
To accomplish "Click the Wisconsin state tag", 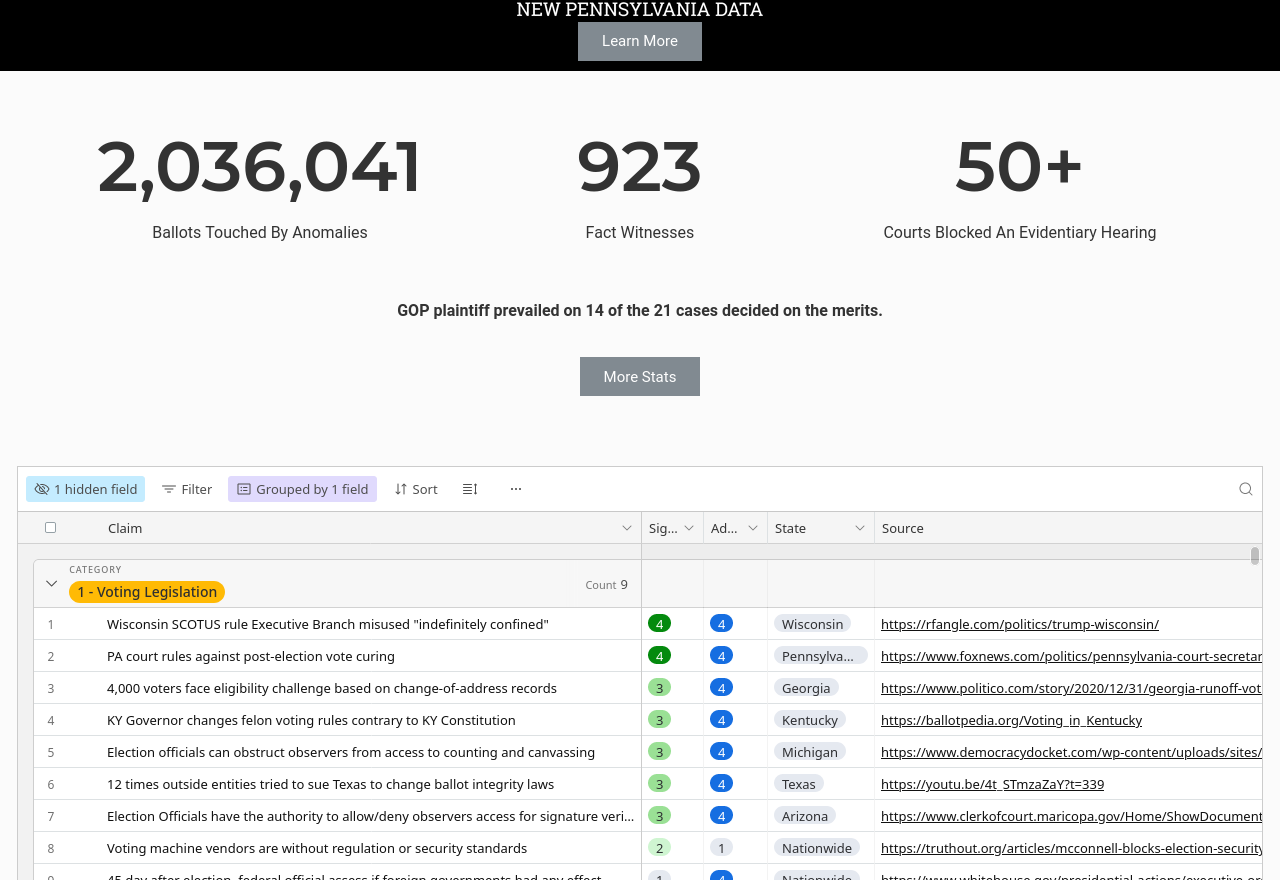I will coord(812,624).
